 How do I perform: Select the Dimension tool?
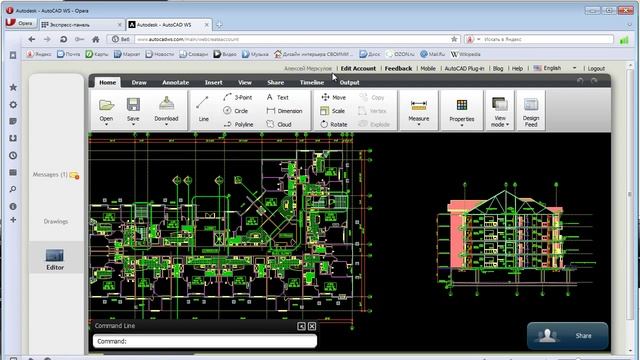(284, 111)
